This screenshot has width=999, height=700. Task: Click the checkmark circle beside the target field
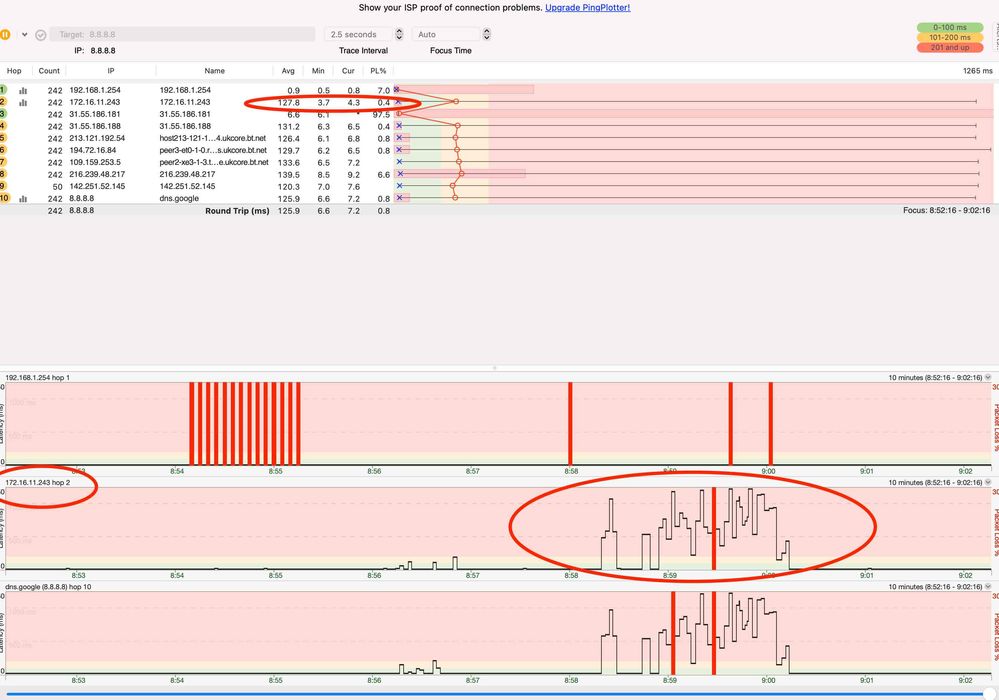pyautogui.click(x=41, y=35)
